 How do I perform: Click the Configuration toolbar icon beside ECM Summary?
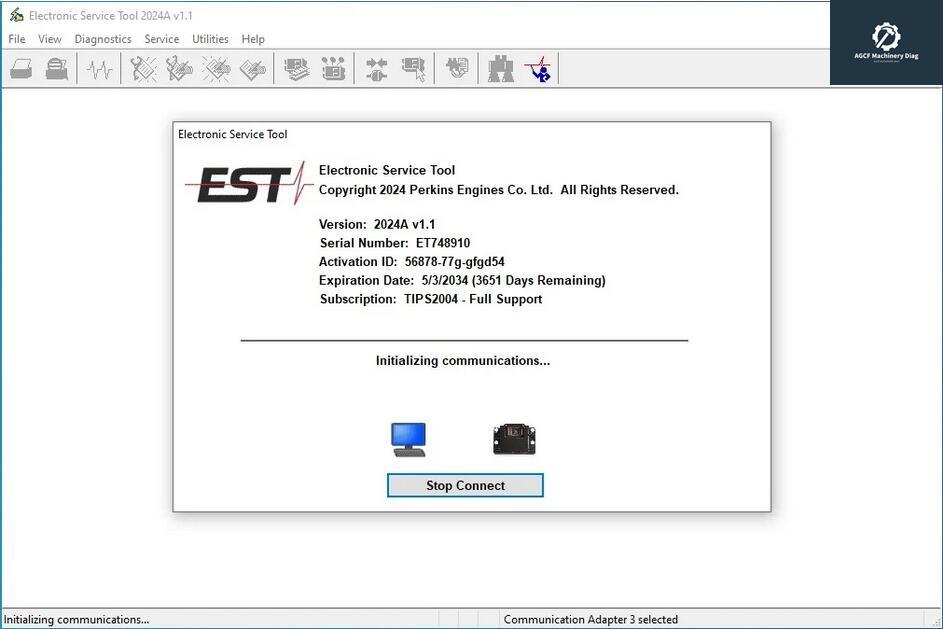(333, 69)
